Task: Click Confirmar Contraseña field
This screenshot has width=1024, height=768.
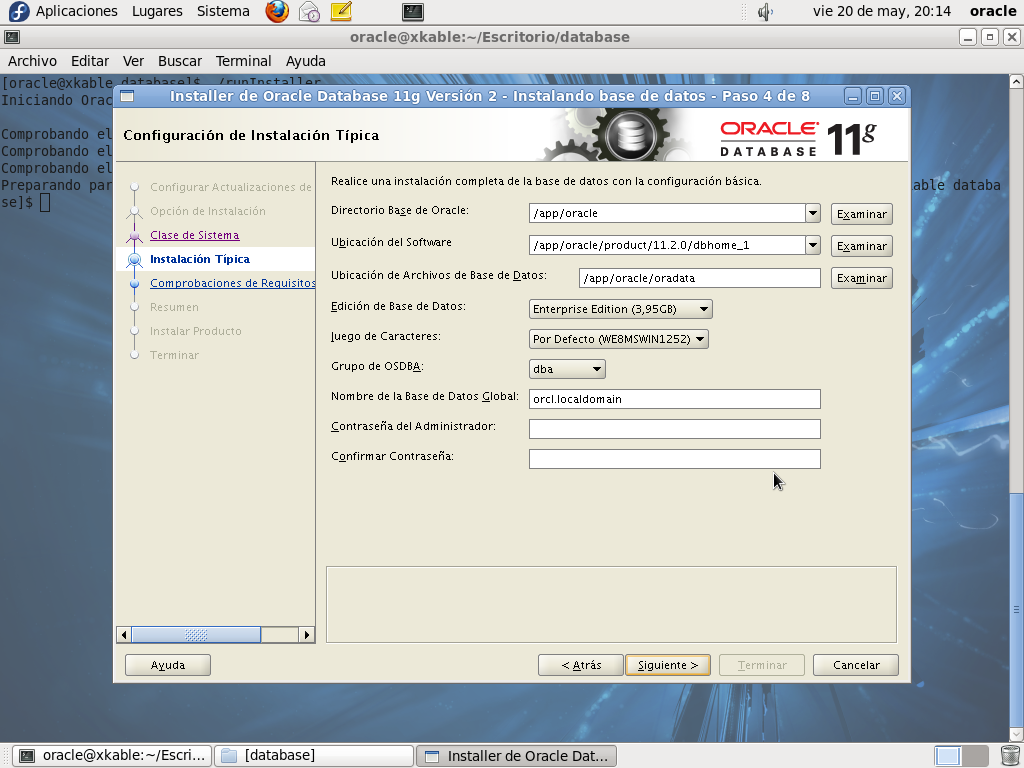Action: tap(675, 459)
